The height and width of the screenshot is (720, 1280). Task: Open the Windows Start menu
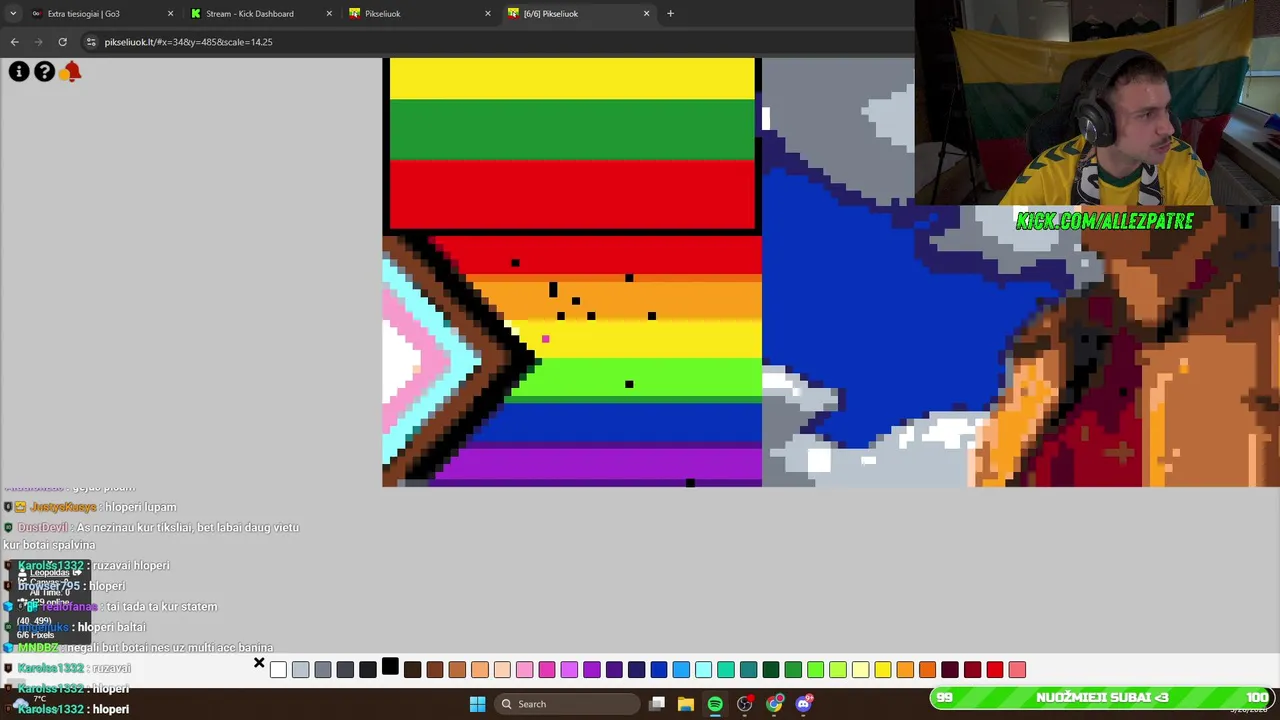[477, 704]
